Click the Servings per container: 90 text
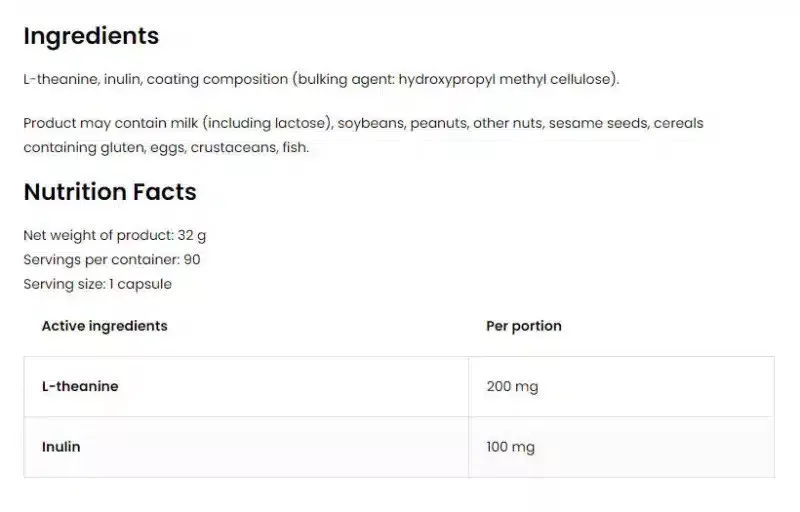The height and width of the screenshot is (512, 800). click(112, 260)
